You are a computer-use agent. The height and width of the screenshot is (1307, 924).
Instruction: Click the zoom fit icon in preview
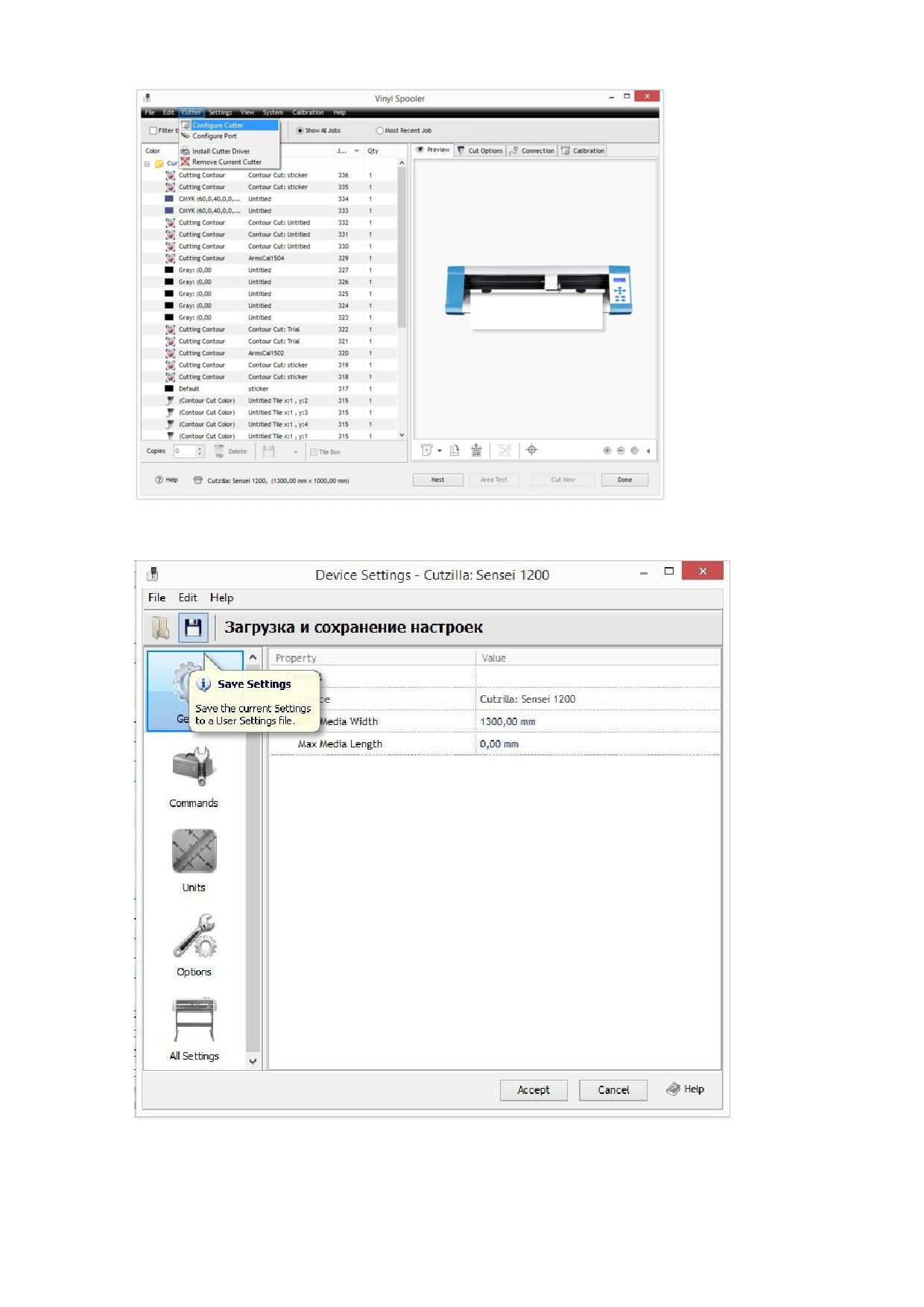634,451
